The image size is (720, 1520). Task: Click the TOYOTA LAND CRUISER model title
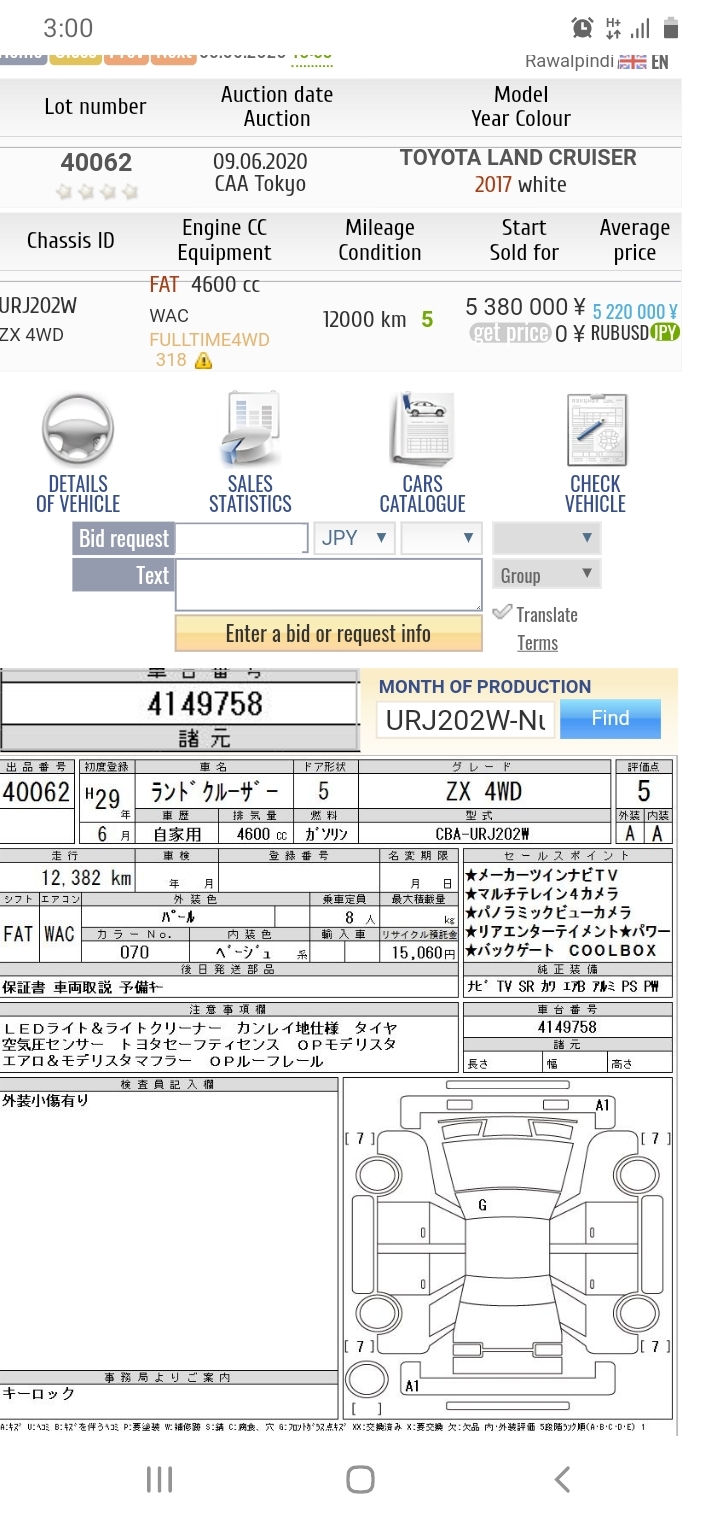518,158
